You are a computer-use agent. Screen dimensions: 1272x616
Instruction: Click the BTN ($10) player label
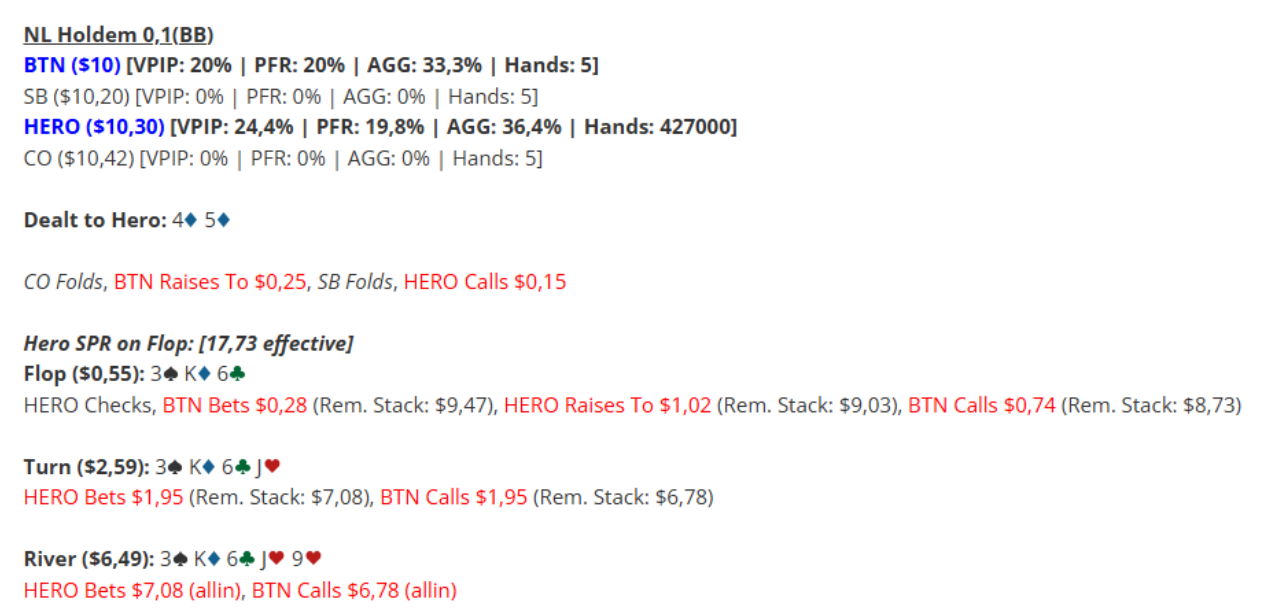pyautogui.click(x=72, y=66)
